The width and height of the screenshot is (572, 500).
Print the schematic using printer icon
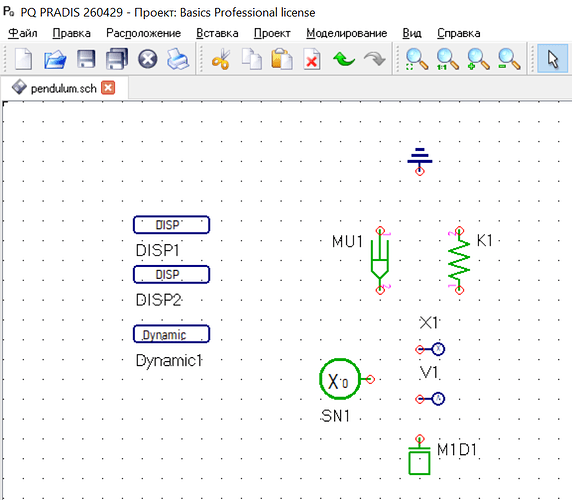178,59
